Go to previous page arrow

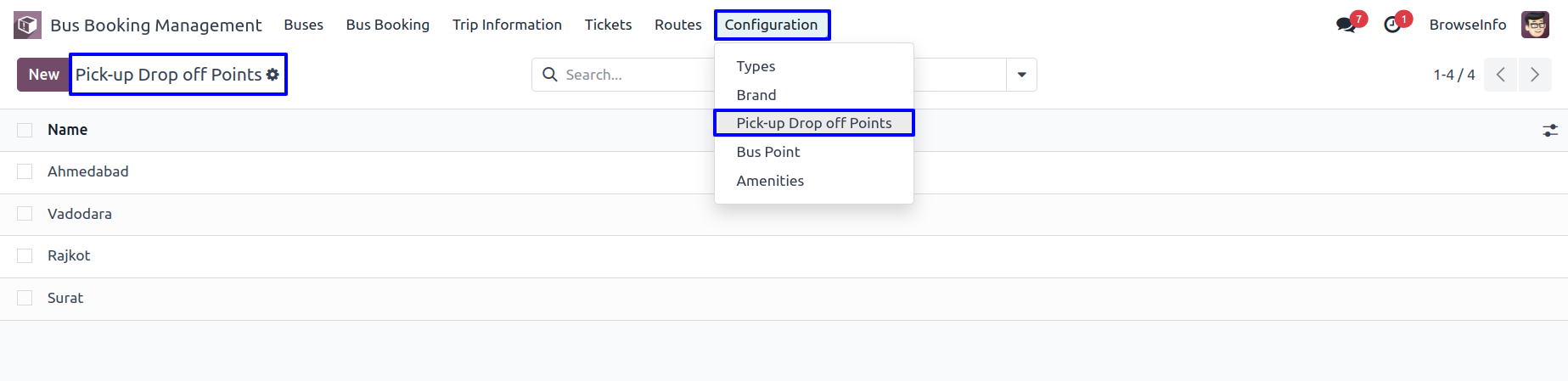[x=1501, y=75]
